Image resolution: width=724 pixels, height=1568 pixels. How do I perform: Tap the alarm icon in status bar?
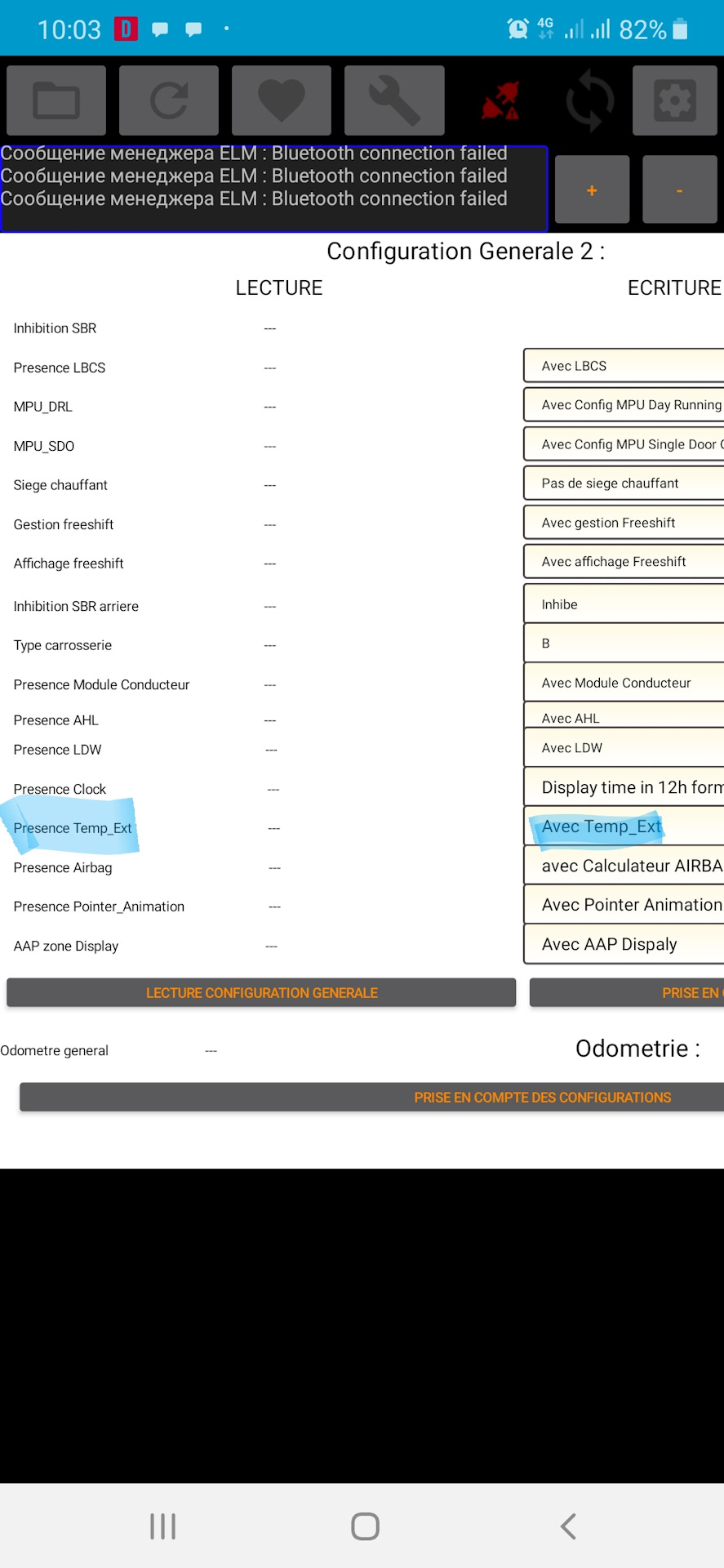point(517,29)
